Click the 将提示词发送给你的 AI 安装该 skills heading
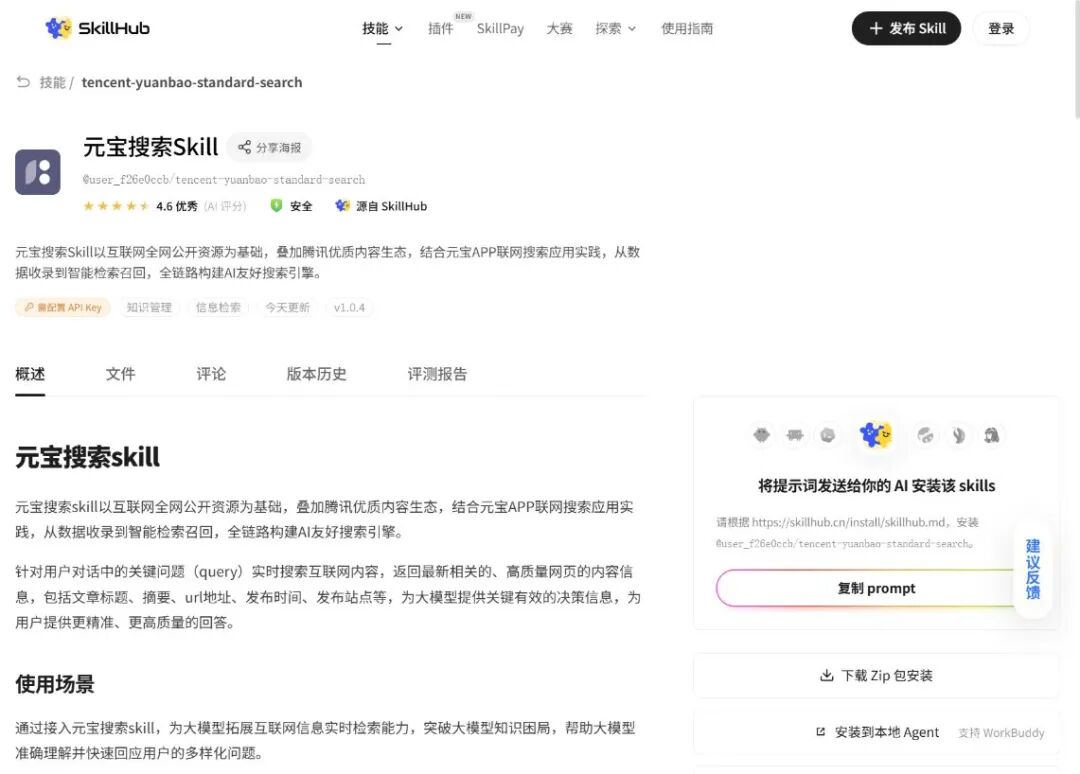This screenshot has height=774, width=1080. [x=876, y=485]
